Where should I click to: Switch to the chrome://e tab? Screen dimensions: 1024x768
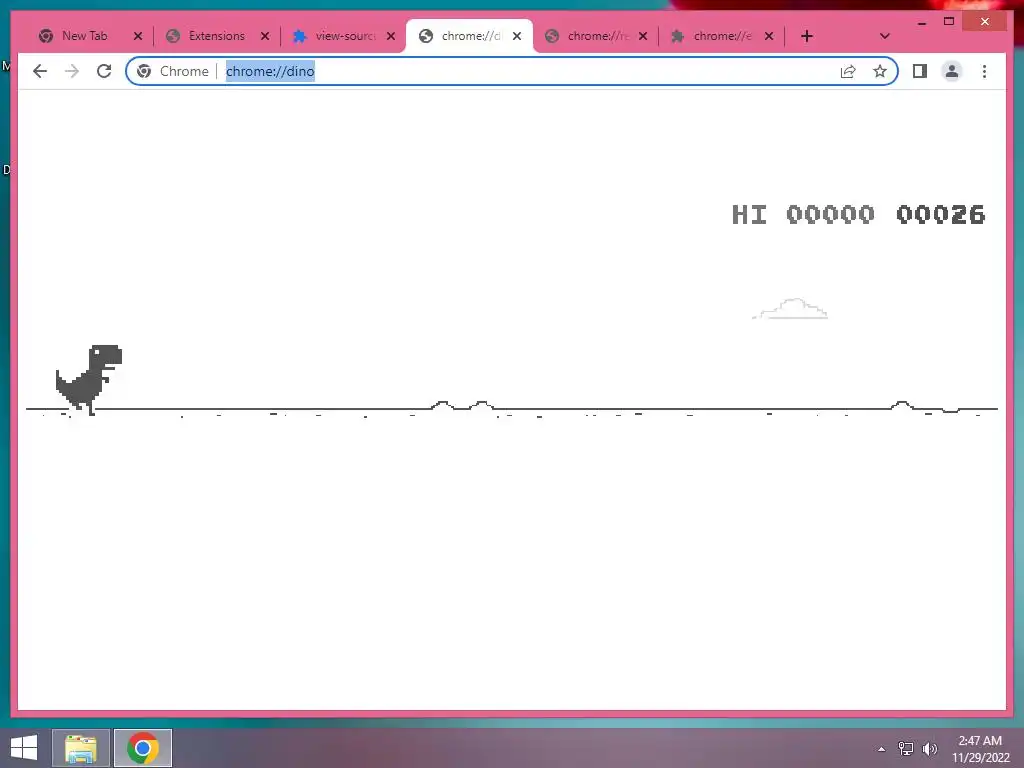721,36
